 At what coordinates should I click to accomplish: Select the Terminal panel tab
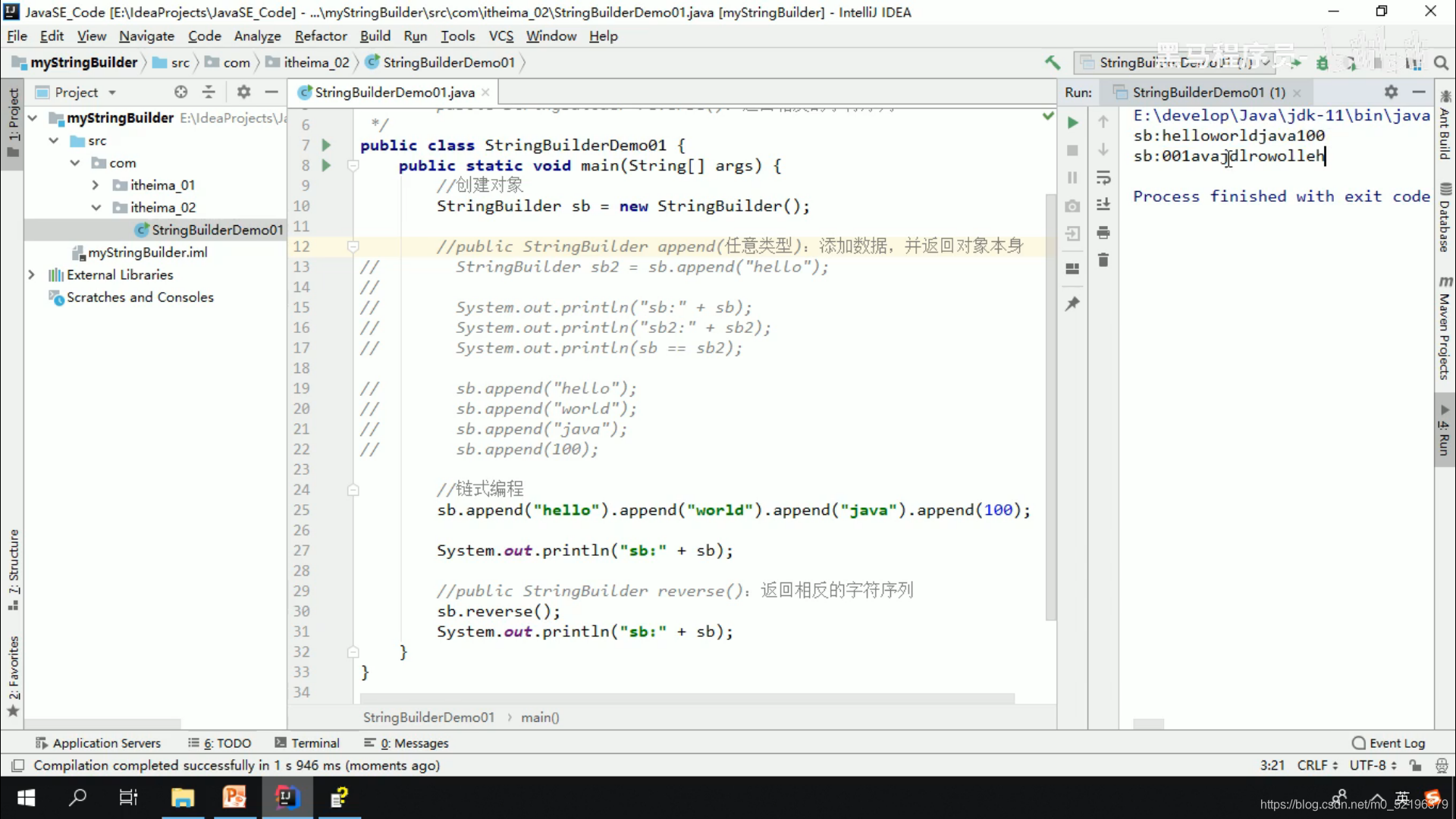[315, 742]
